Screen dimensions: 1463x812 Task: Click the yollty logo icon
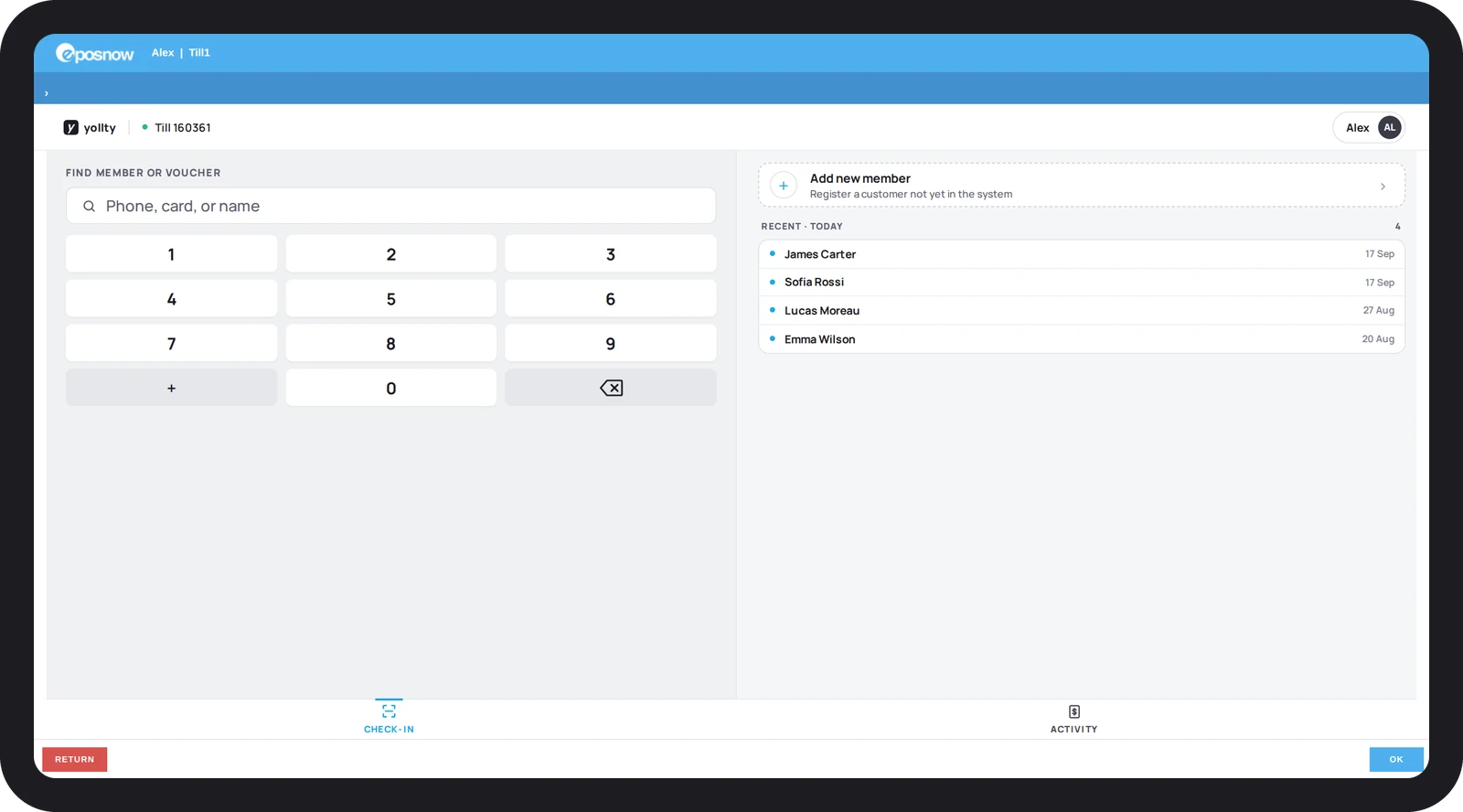pos(70,128)
